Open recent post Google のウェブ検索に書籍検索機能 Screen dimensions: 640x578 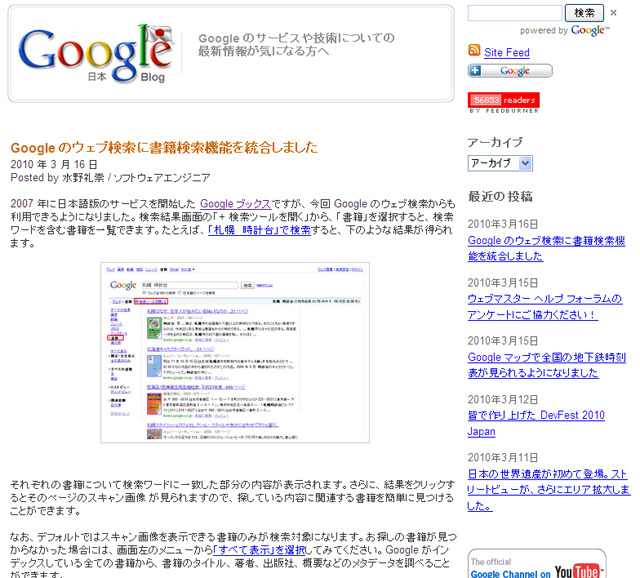pyautogui.click(x=546, y=248)
